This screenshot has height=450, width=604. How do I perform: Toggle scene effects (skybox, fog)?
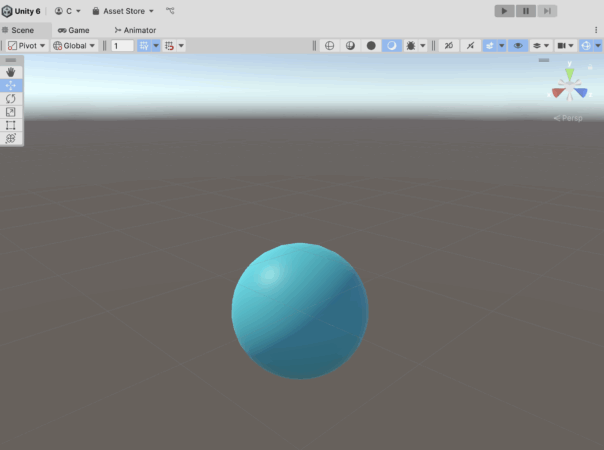[490, 45]
